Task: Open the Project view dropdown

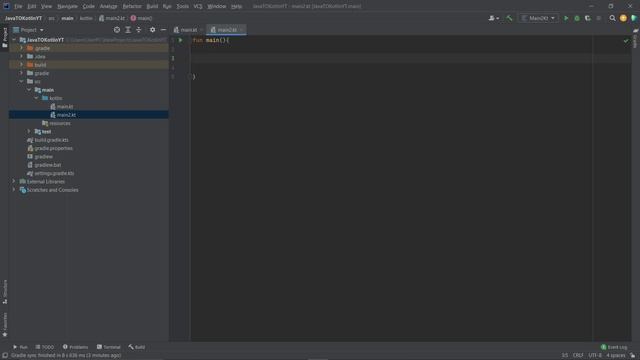Action: pyautogui.click(x=28, y=30)
